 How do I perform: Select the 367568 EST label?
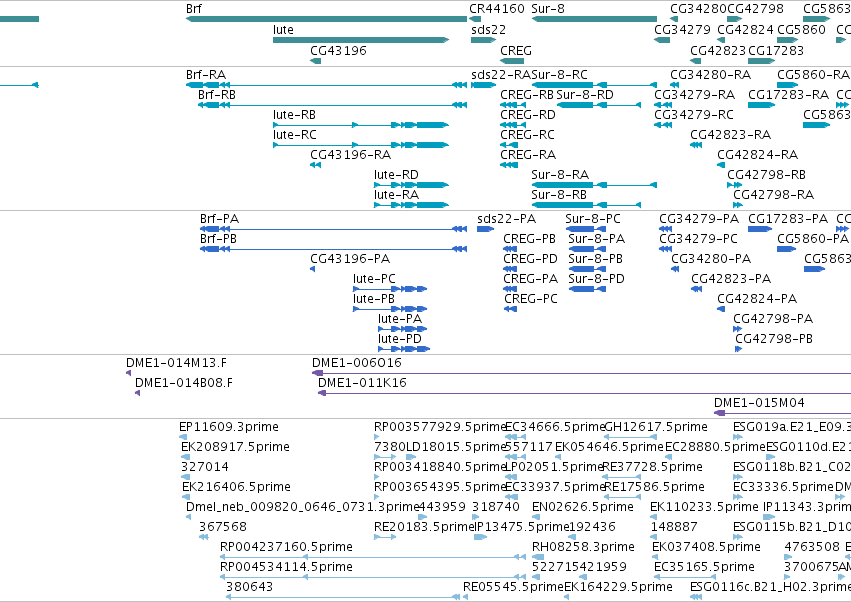(223, 527)
